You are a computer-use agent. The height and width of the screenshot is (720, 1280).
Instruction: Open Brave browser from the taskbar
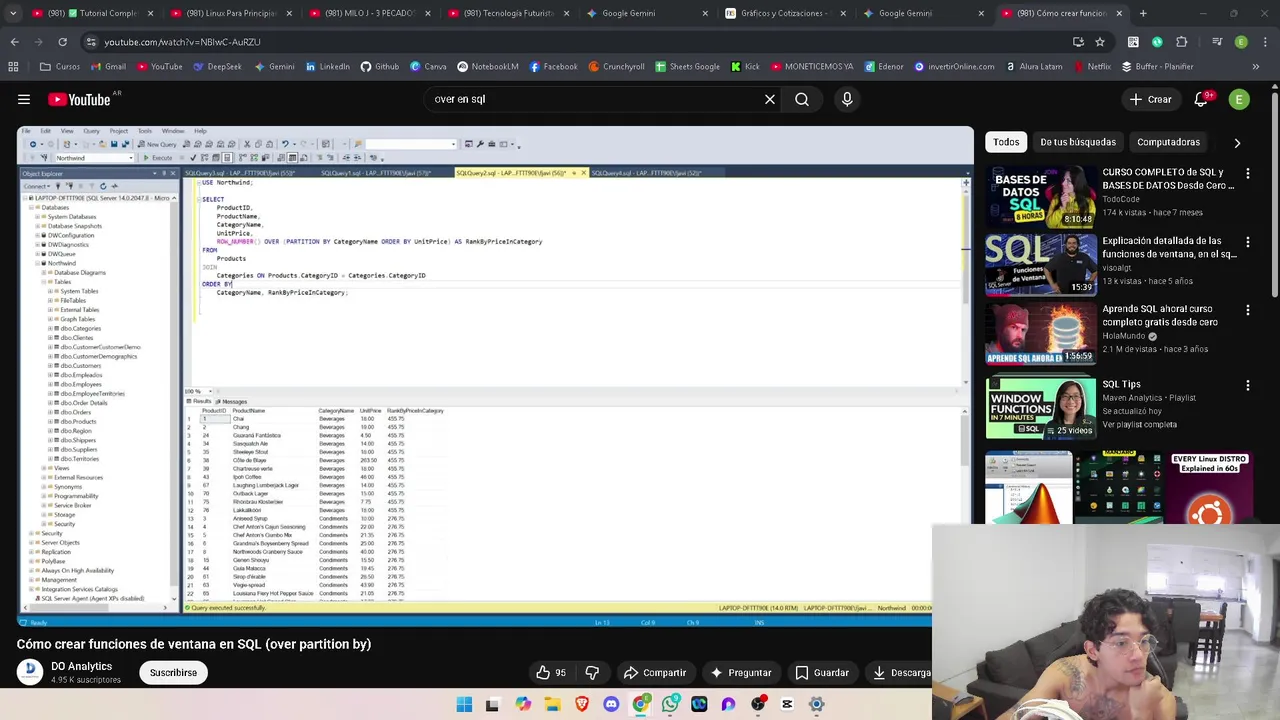coord(582,705)
